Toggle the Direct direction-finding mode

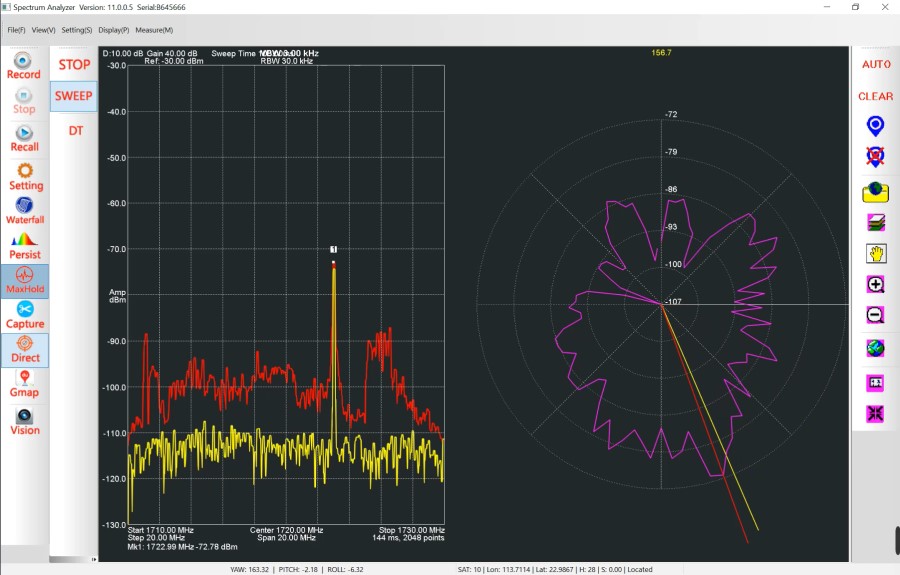pos(25,349)
